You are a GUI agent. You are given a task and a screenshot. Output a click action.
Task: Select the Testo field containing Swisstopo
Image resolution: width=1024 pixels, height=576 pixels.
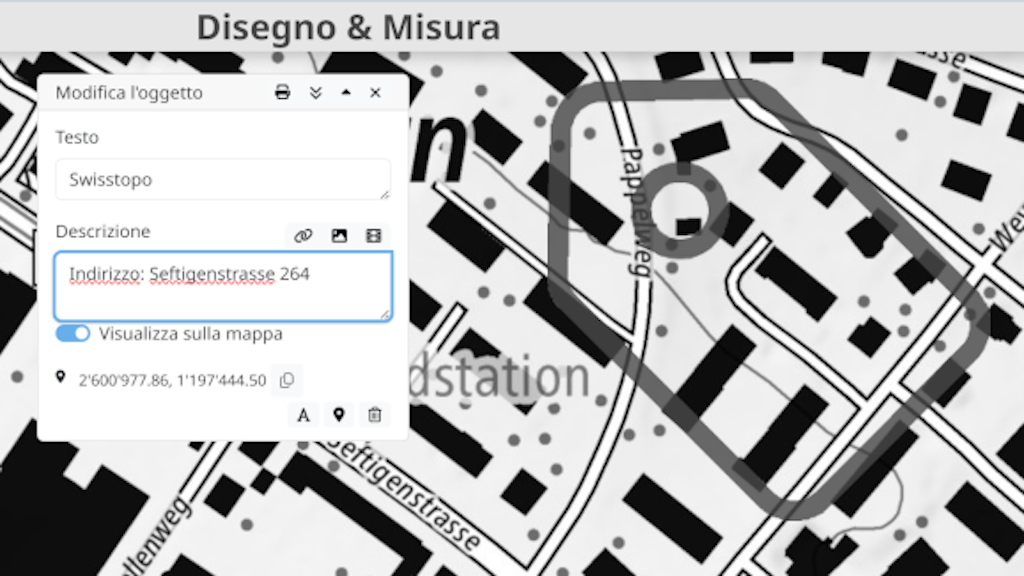(x=222, y=179)
